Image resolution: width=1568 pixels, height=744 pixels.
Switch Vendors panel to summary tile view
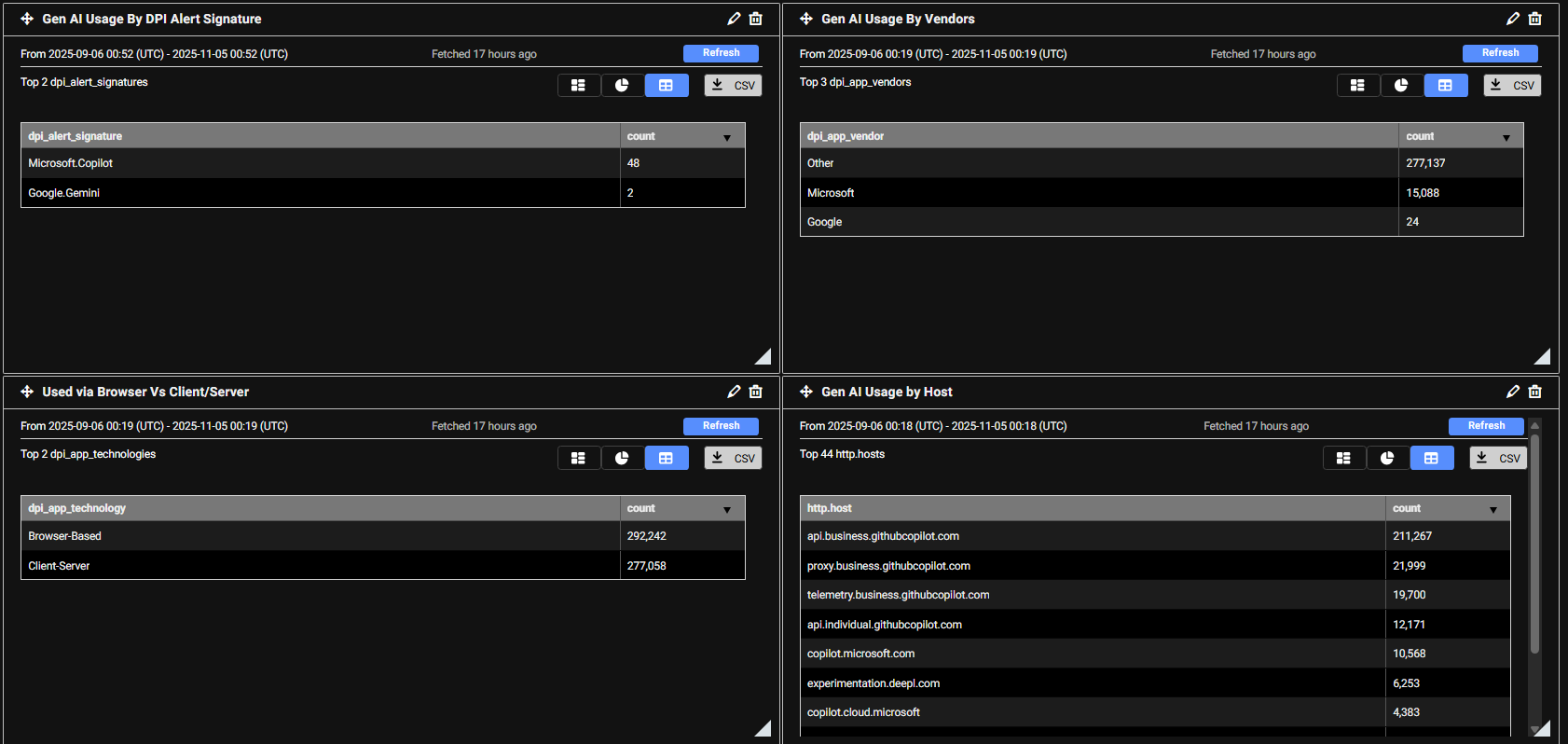pos(1357,86)
